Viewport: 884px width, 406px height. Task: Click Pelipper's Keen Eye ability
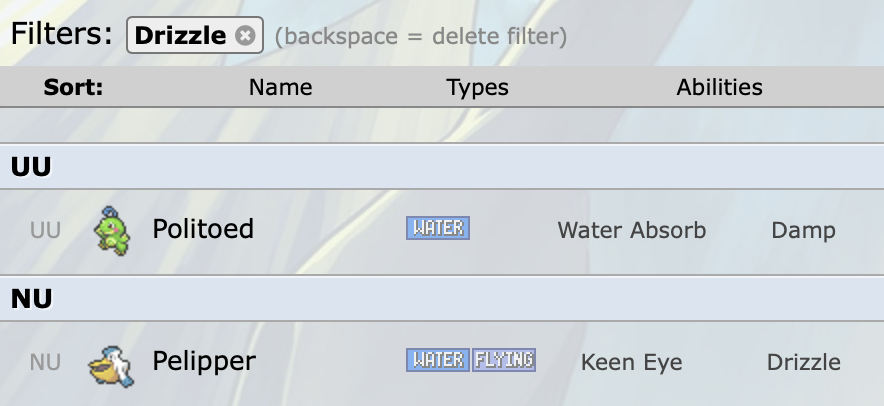(631, 362)
